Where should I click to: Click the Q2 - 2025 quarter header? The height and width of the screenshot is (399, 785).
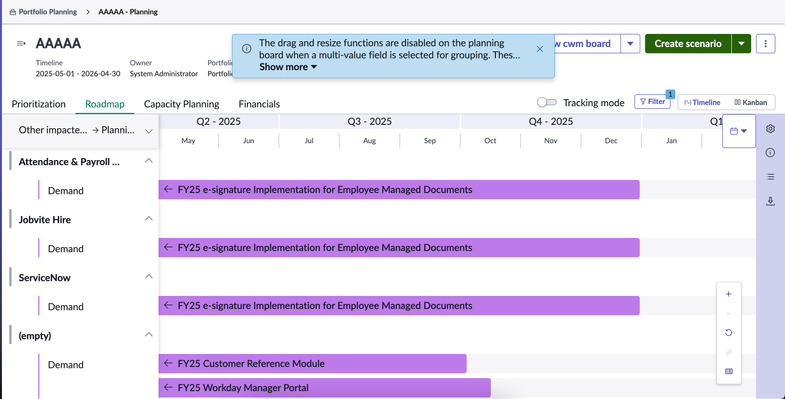[218, 122]
